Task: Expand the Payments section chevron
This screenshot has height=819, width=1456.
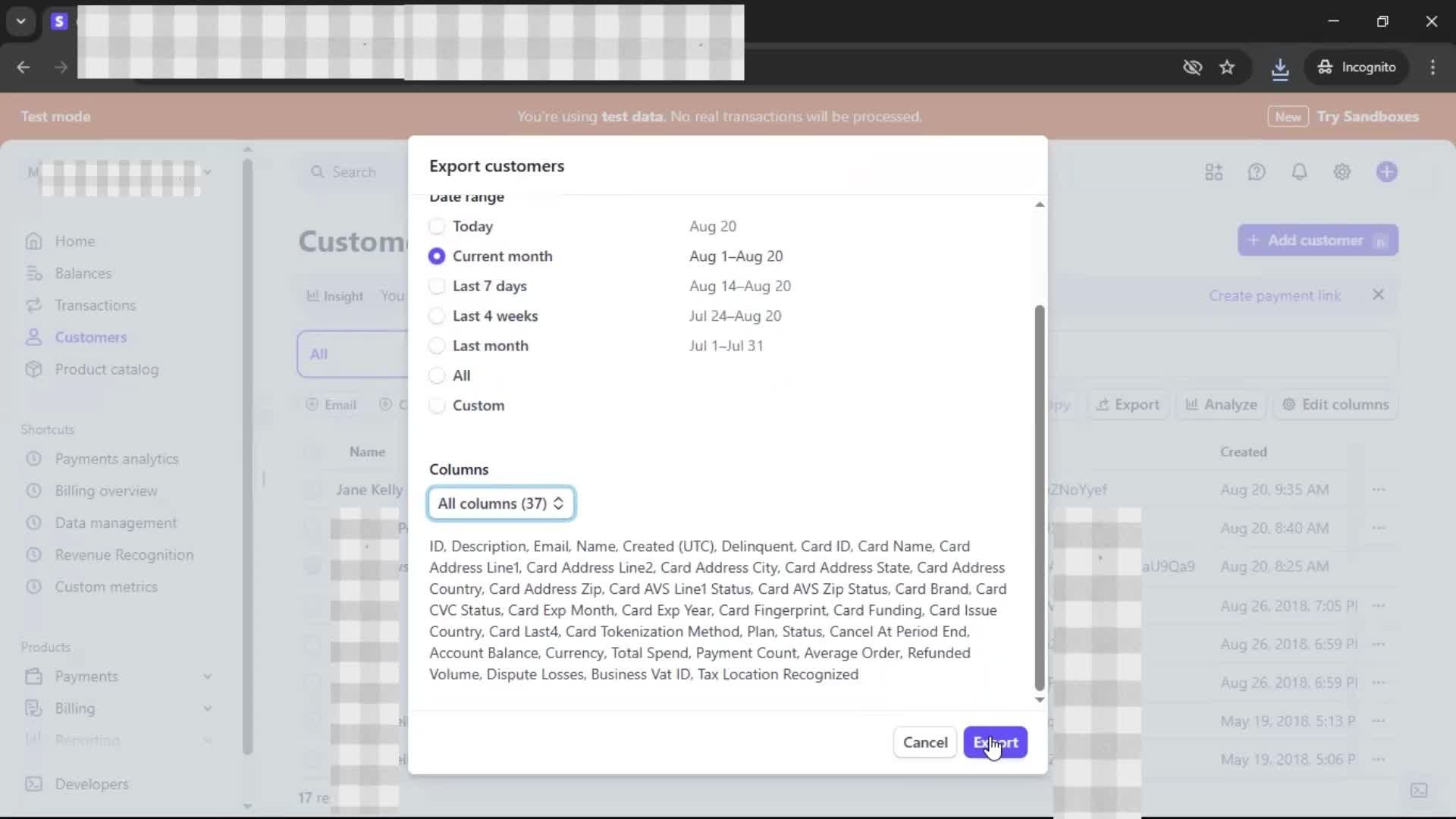Action: (x=207, y=676)
